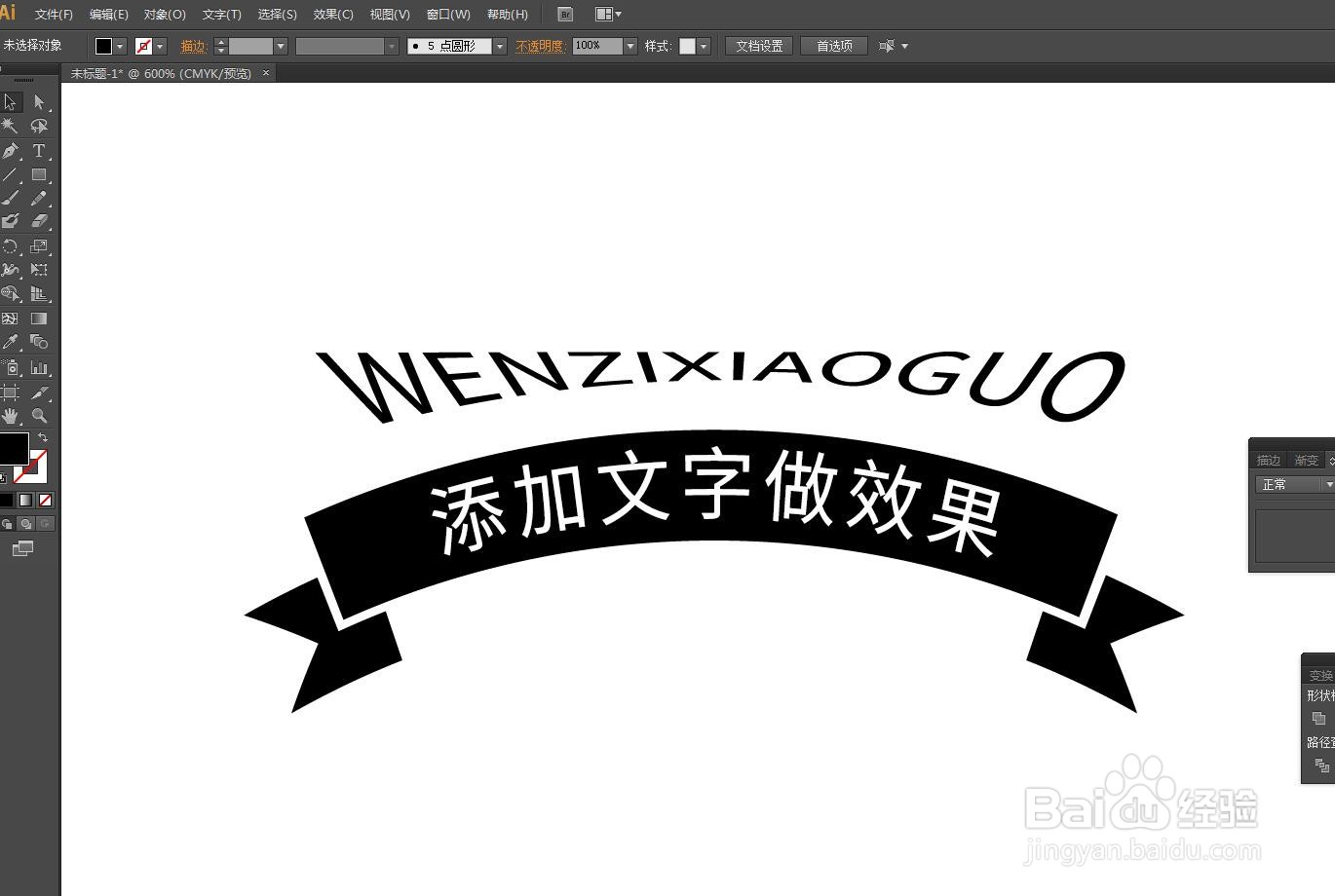1335x896 pixels.
Task: Open the arrange documents dropdown in top bar
Action: click(608, 15)
